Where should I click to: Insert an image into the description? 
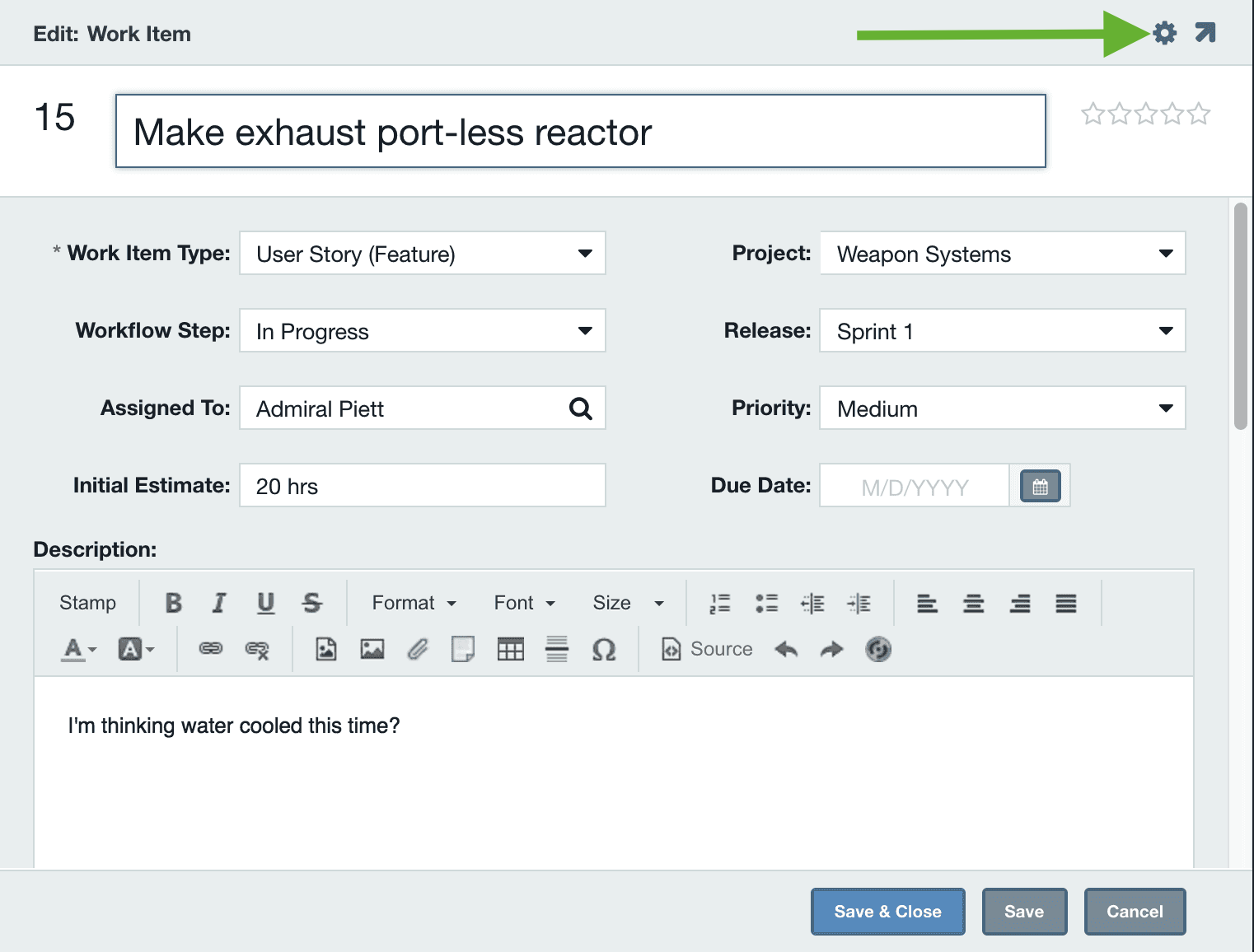[x=372, y=649]
